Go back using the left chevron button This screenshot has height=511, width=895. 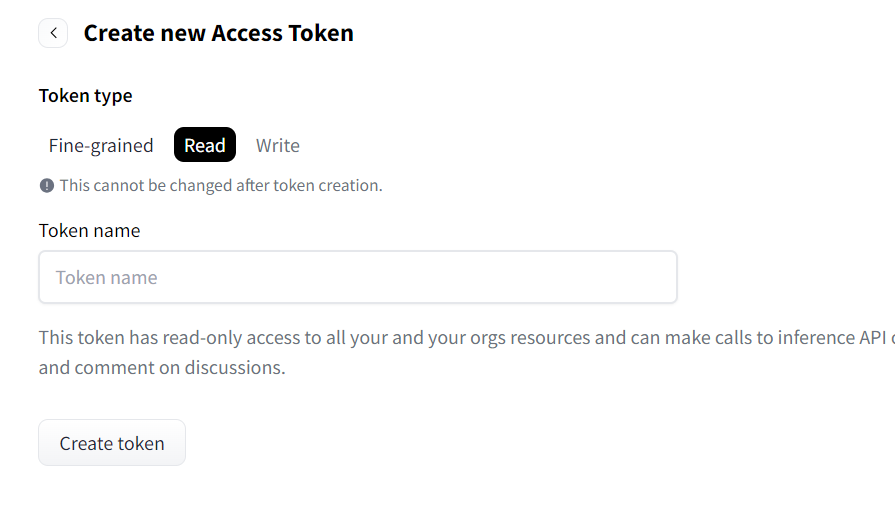pyautogui.click(x=53, y=33)
